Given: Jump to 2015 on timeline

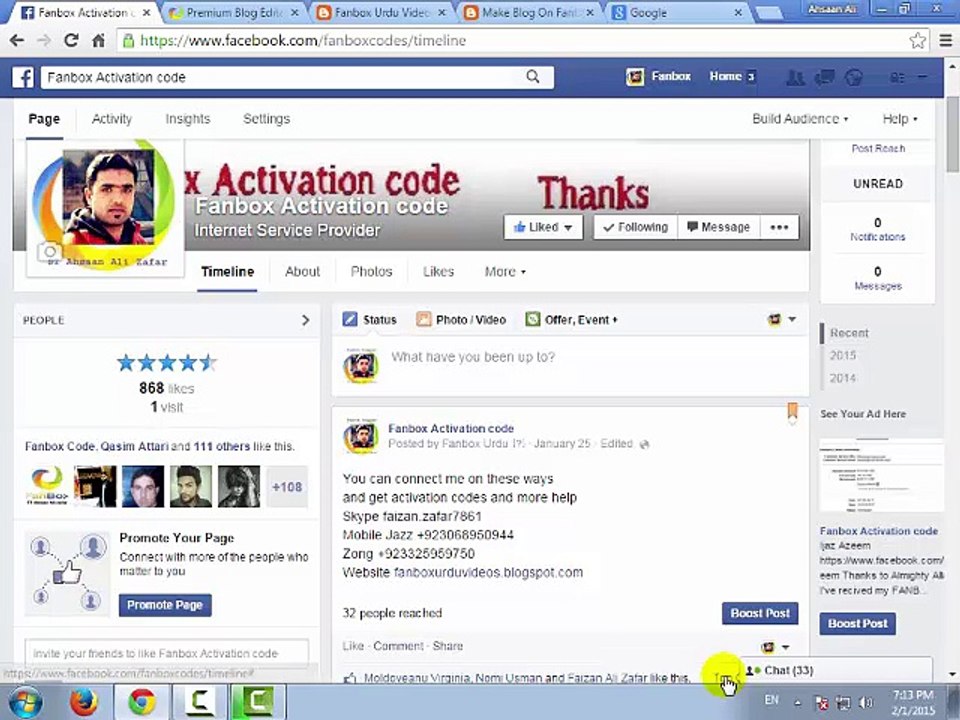Looking at the screenshot, I should tap(842, 356).
